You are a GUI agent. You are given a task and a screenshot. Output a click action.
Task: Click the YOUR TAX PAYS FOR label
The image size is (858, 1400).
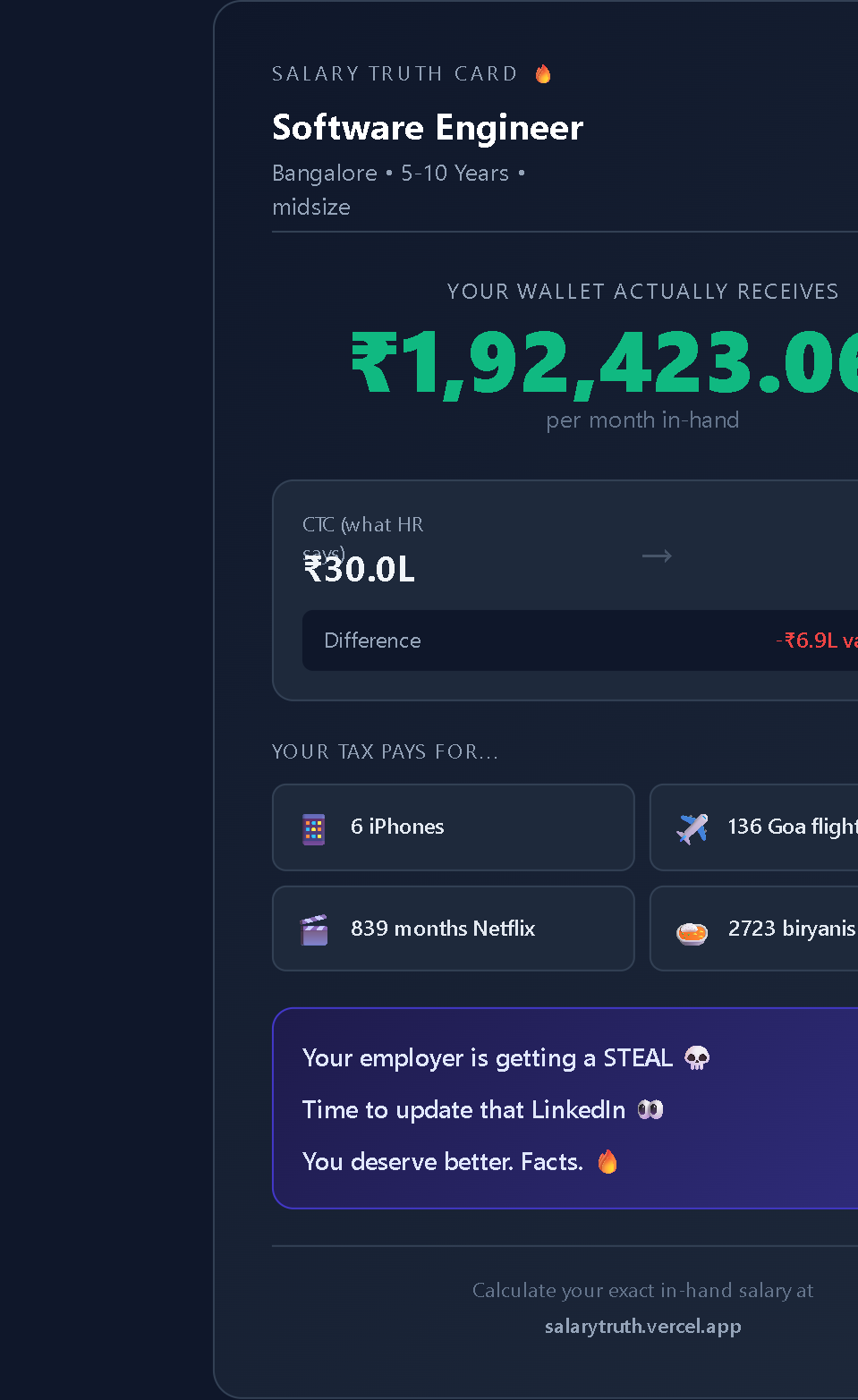(385, 751)
